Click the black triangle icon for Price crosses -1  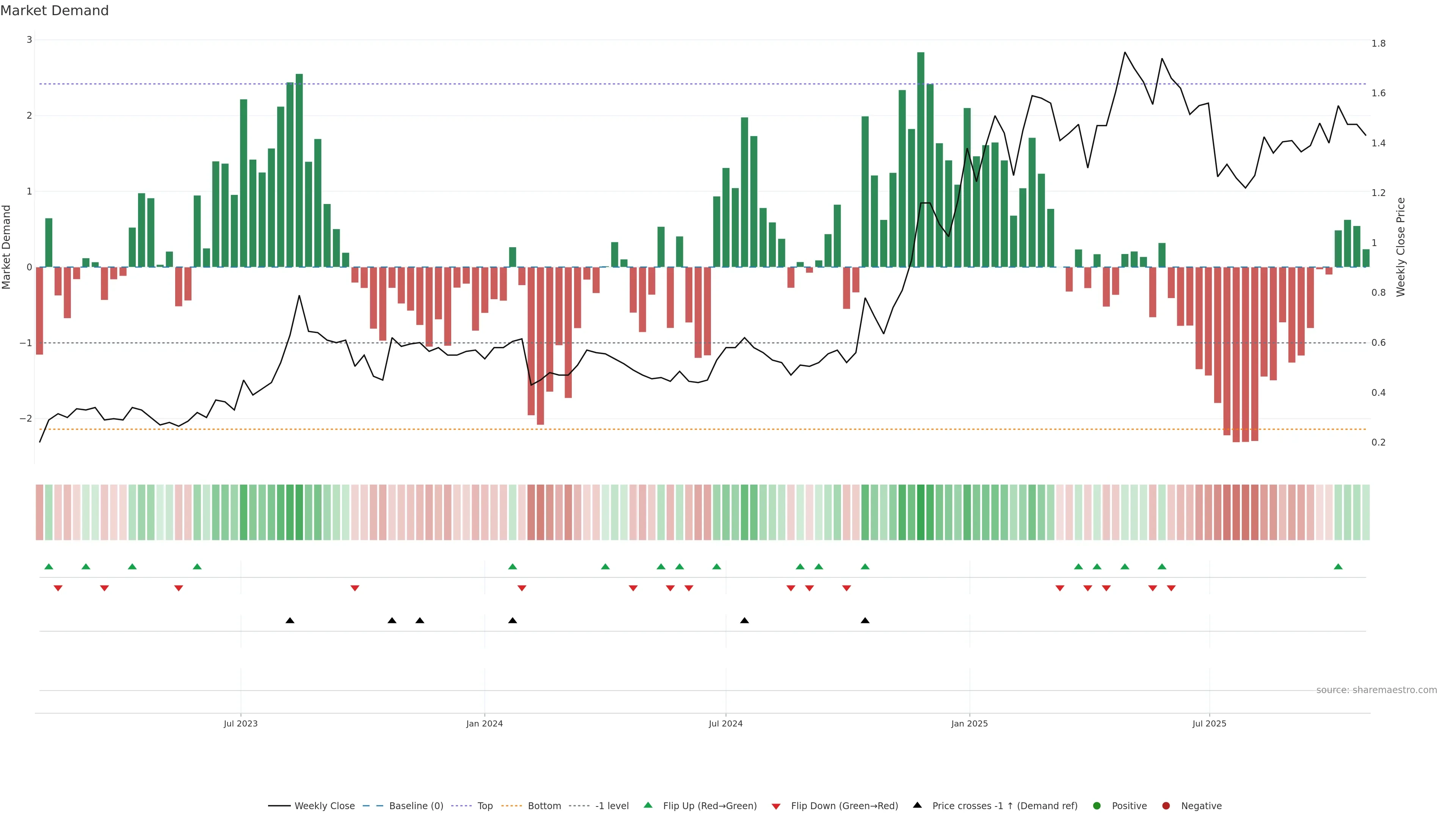pos(917,805)
